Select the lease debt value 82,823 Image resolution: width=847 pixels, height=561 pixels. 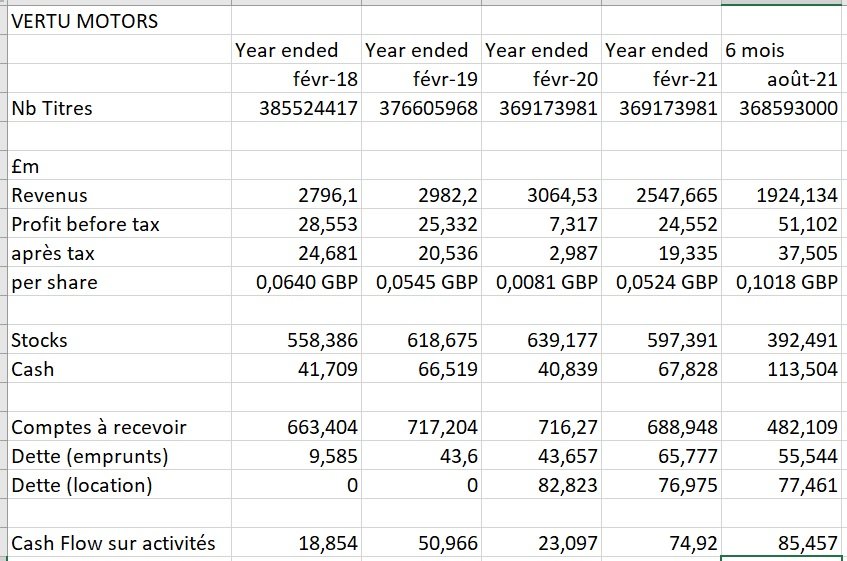tap(567, 486)
